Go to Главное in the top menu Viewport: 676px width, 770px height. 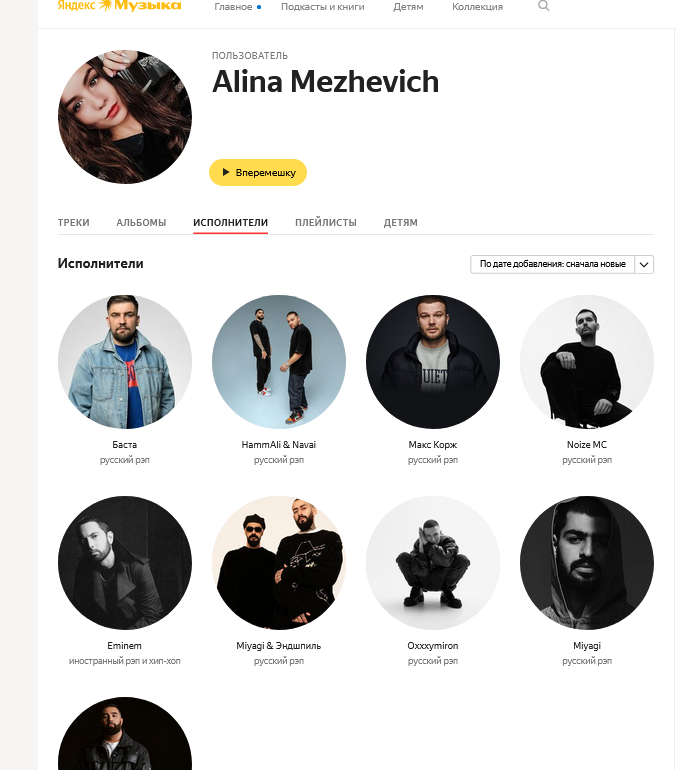[233, 7]
